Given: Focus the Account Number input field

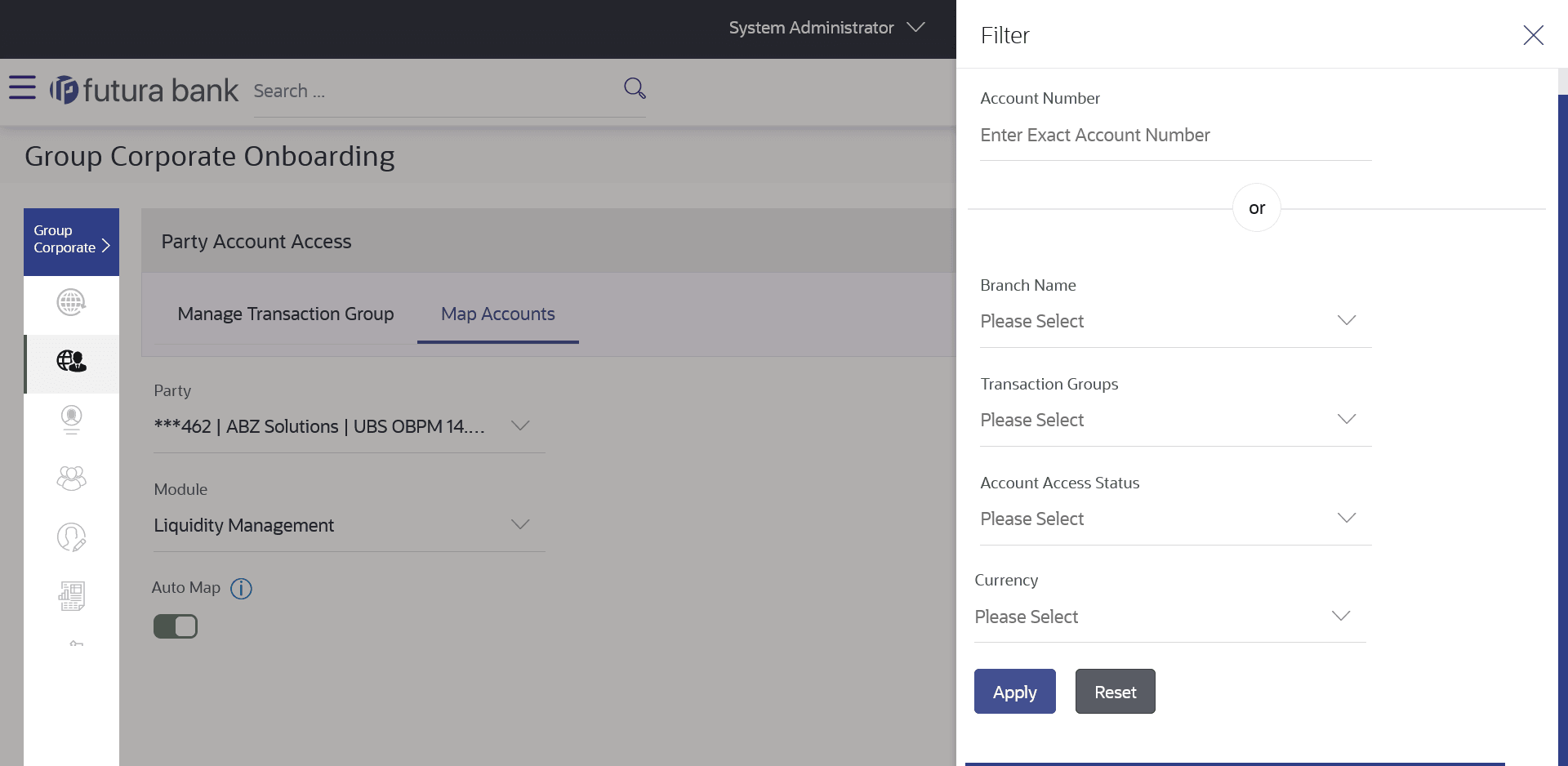Looking at the screenshot, I should 1176,136.
